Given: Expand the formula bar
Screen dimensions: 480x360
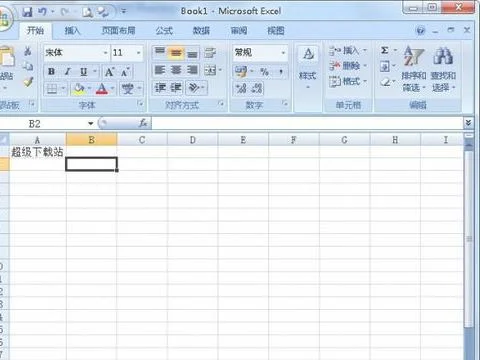Looking at the screenshot, I should coord(468,123).
